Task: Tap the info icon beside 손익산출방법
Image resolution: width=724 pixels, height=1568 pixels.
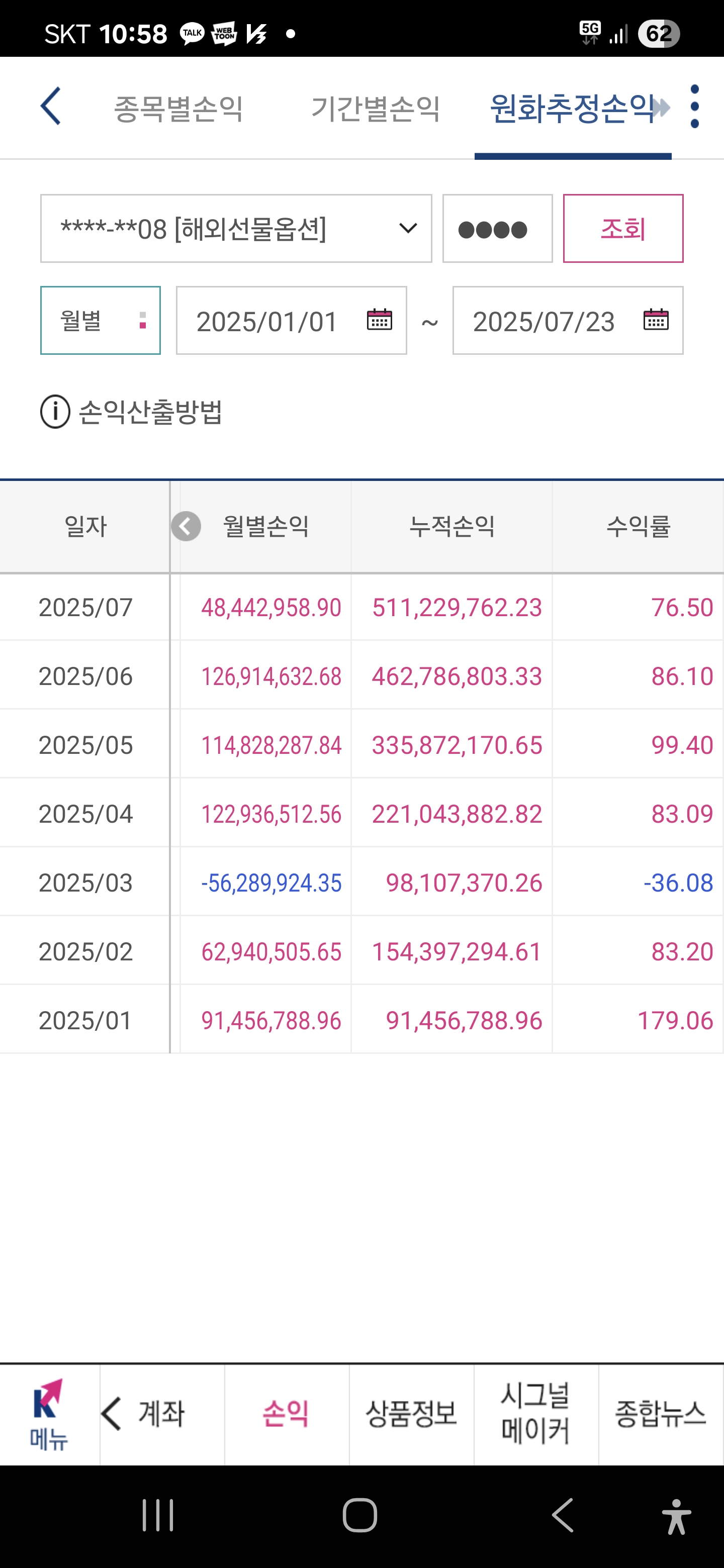Action: coord(55,412)
